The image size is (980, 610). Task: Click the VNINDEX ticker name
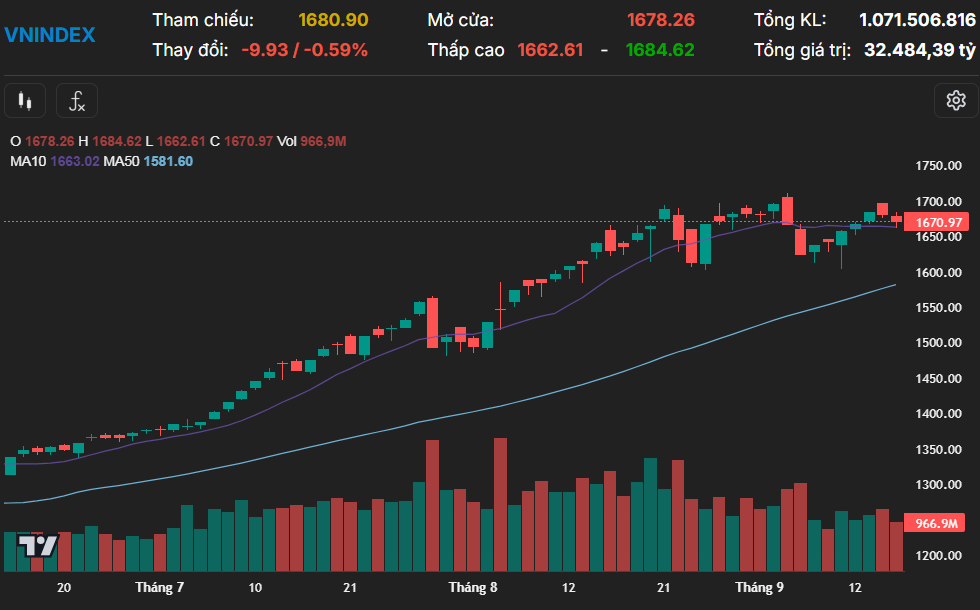tap(50, 35)
